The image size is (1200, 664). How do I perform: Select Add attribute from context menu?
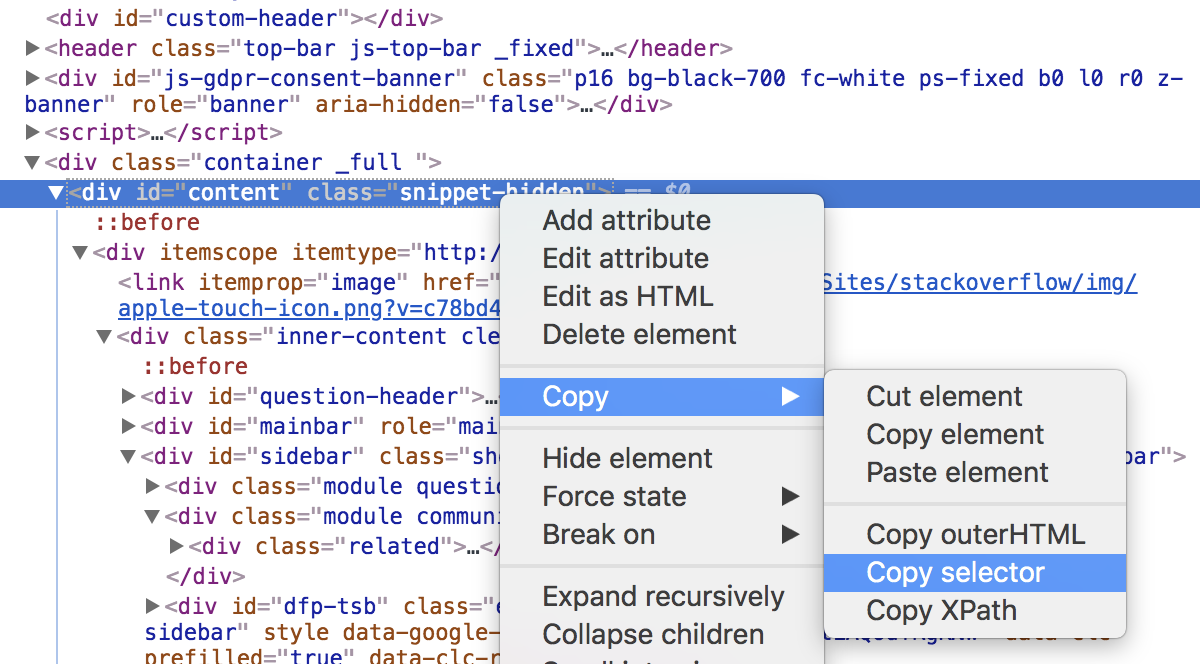tap(626, 221)
